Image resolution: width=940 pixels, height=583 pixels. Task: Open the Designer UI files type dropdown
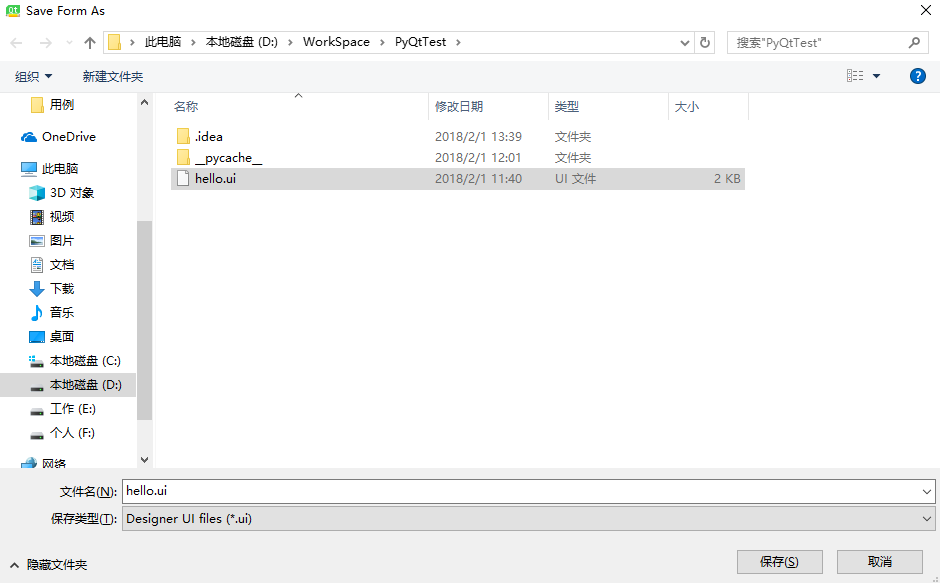[x=528, y=519]
